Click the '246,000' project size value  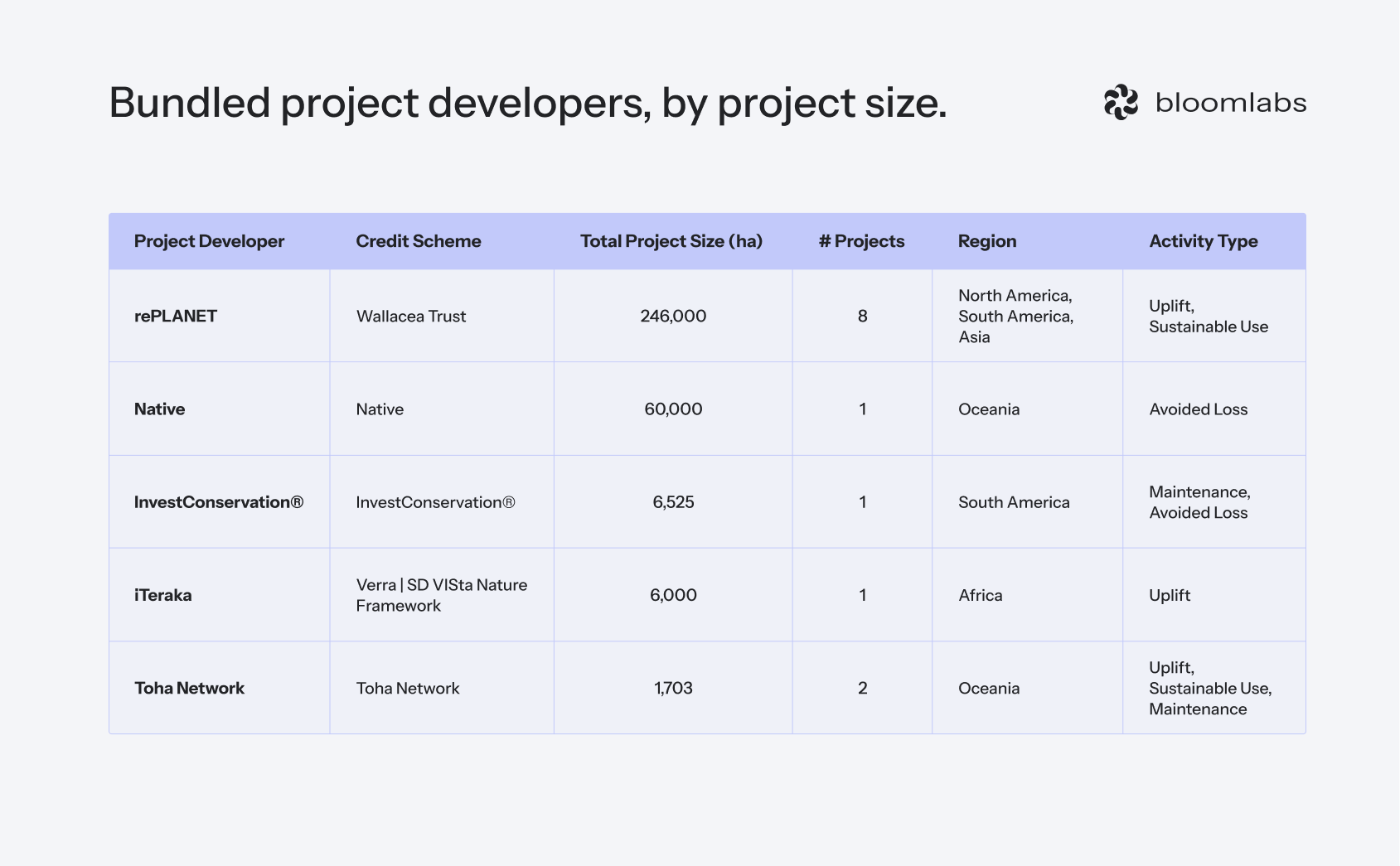coord(673,316)
